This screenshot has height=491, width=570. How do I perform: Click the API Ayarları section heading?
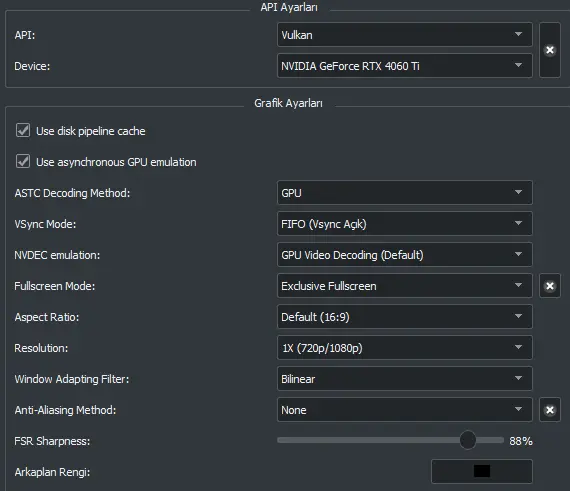289,7
